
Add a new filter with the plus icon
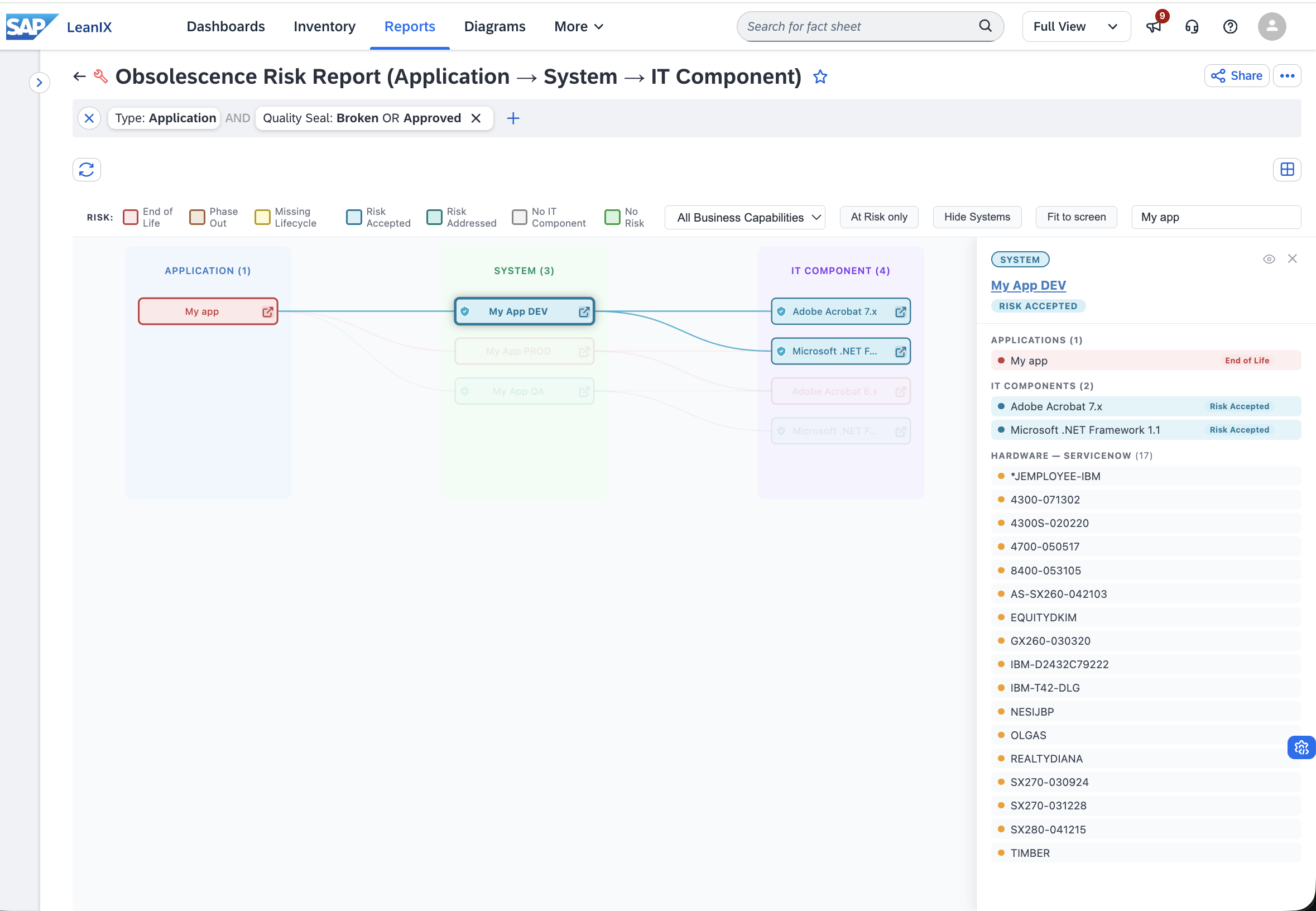point(513,118)
